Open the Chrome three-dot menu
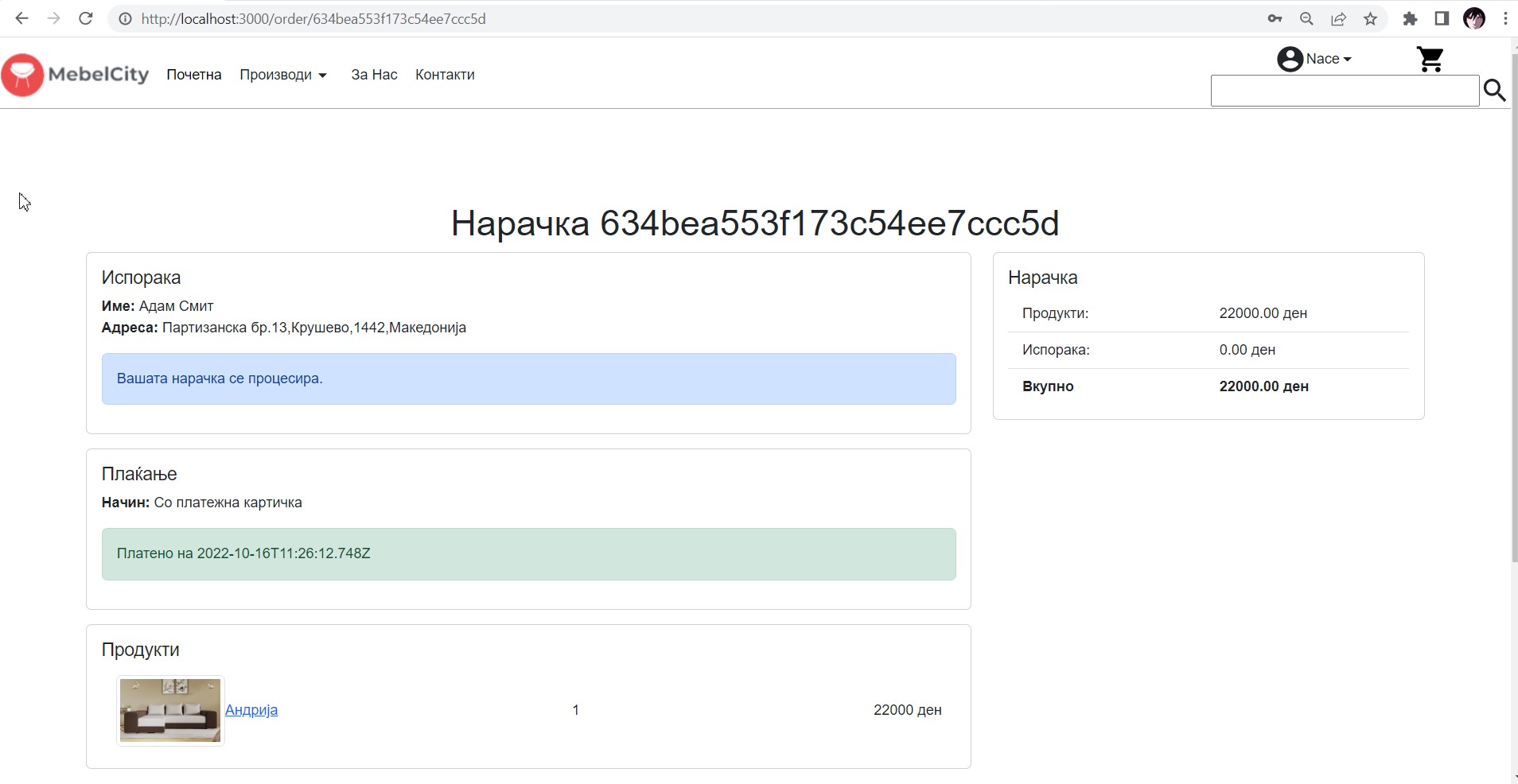The image size is (1518, 784). pyautogui.click(x=1505, y=18)
